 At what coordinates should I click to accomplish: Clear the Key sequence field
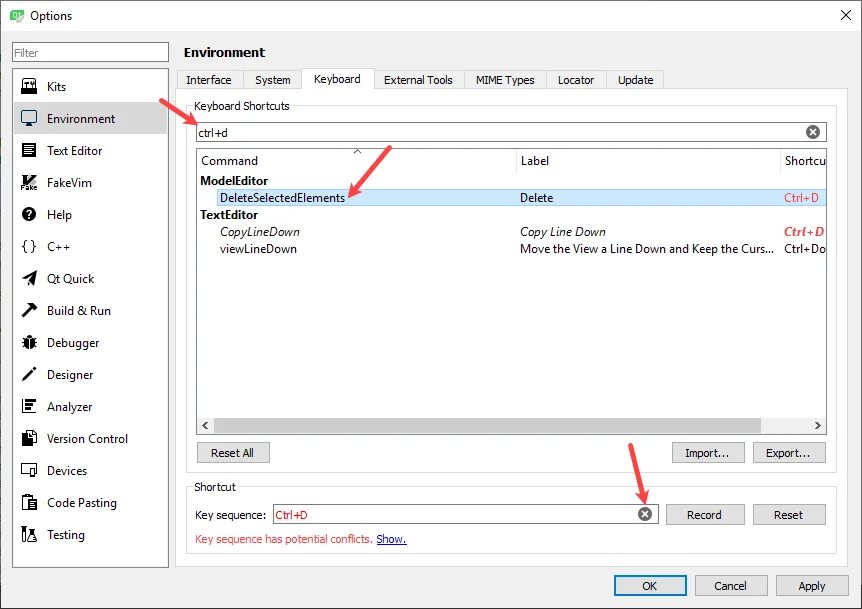point(645,514)
